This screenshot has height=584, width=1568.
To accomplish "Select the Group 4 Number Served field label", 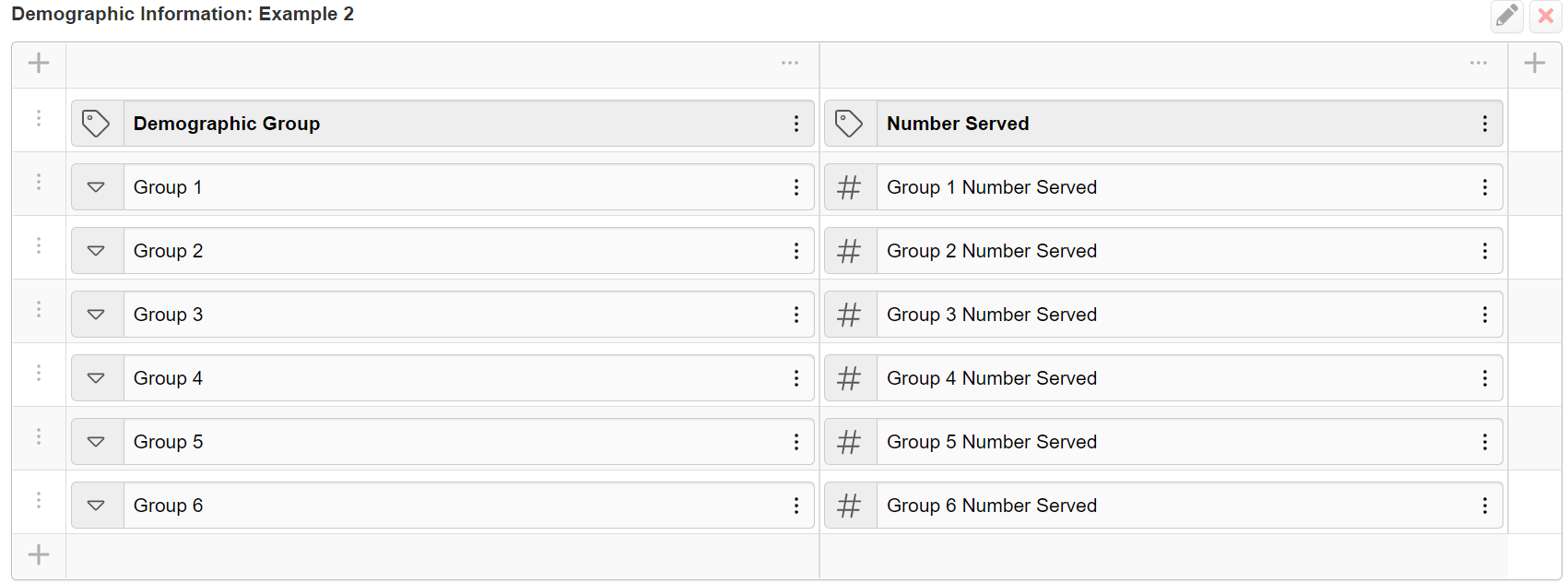I will pos(992,378).
